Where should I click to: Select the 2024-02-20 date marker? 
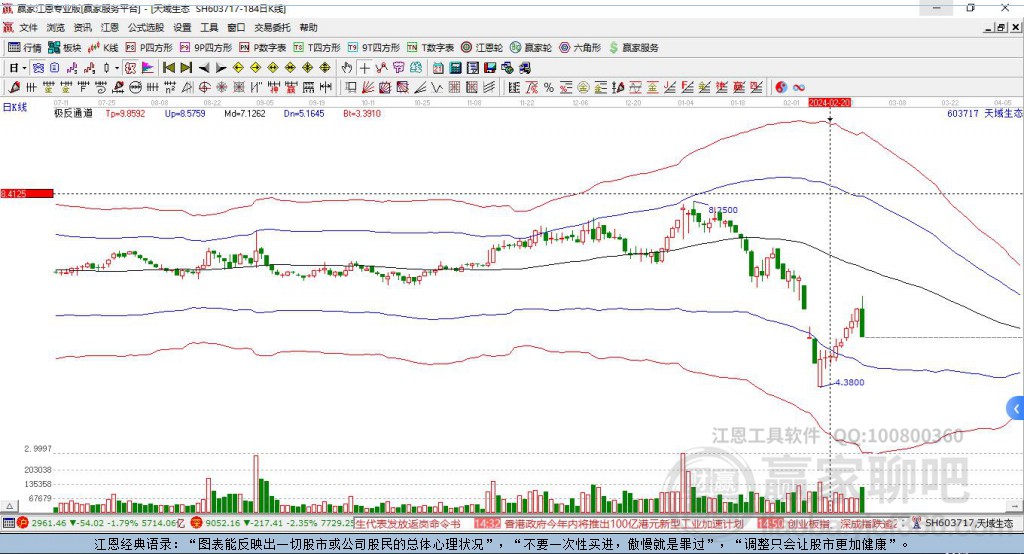pos(829,103)
